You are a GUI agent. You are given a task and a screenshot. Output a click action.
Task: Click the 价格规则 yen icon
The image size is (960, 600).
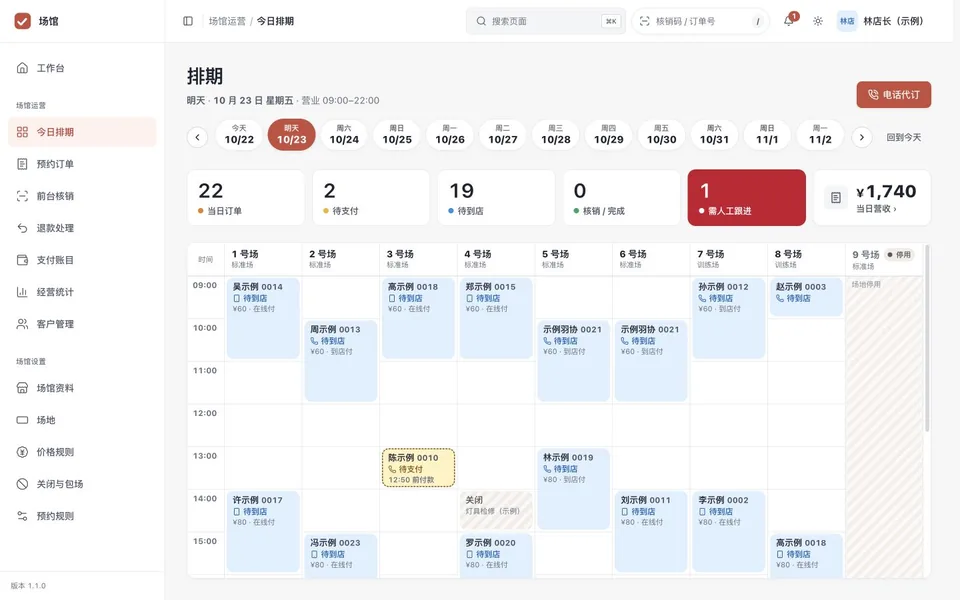point(22,452)
